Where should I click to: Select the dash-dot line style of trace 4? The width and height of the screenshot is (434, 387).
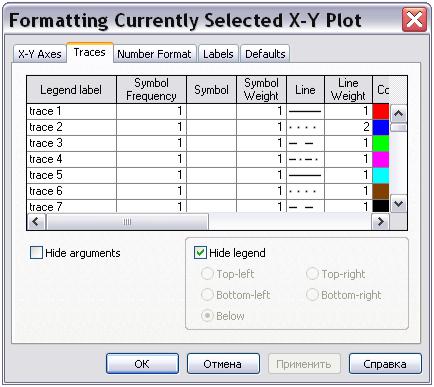(305, 159)
